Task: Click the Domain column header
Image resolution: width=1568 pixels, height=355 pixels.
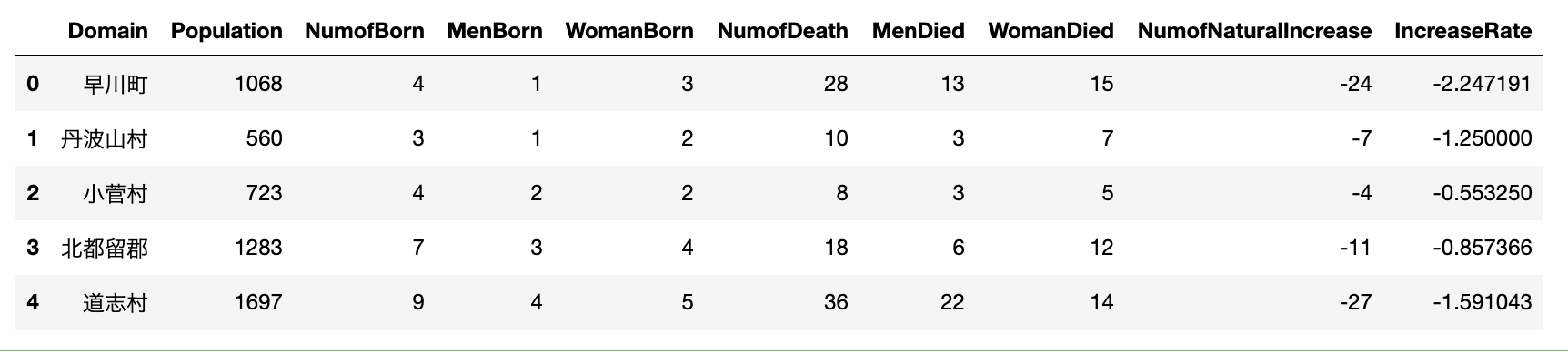Action: pos(107,31)
